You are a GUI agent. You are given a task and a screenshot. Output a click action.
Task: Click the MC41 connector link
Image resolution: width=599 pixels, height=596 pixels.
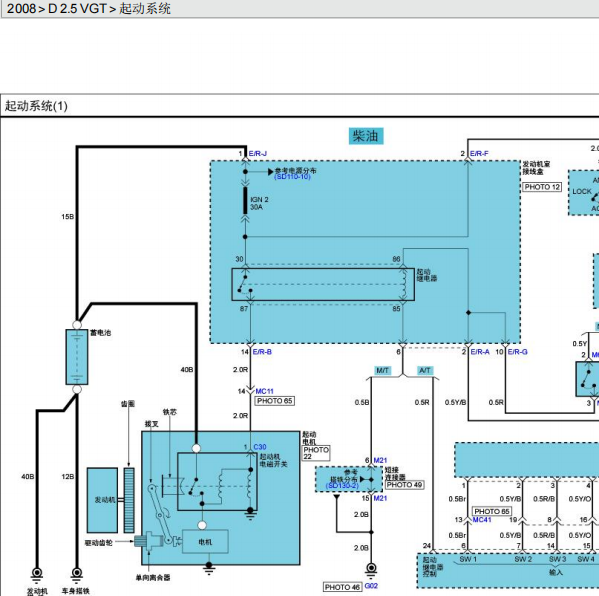(482, 520)
